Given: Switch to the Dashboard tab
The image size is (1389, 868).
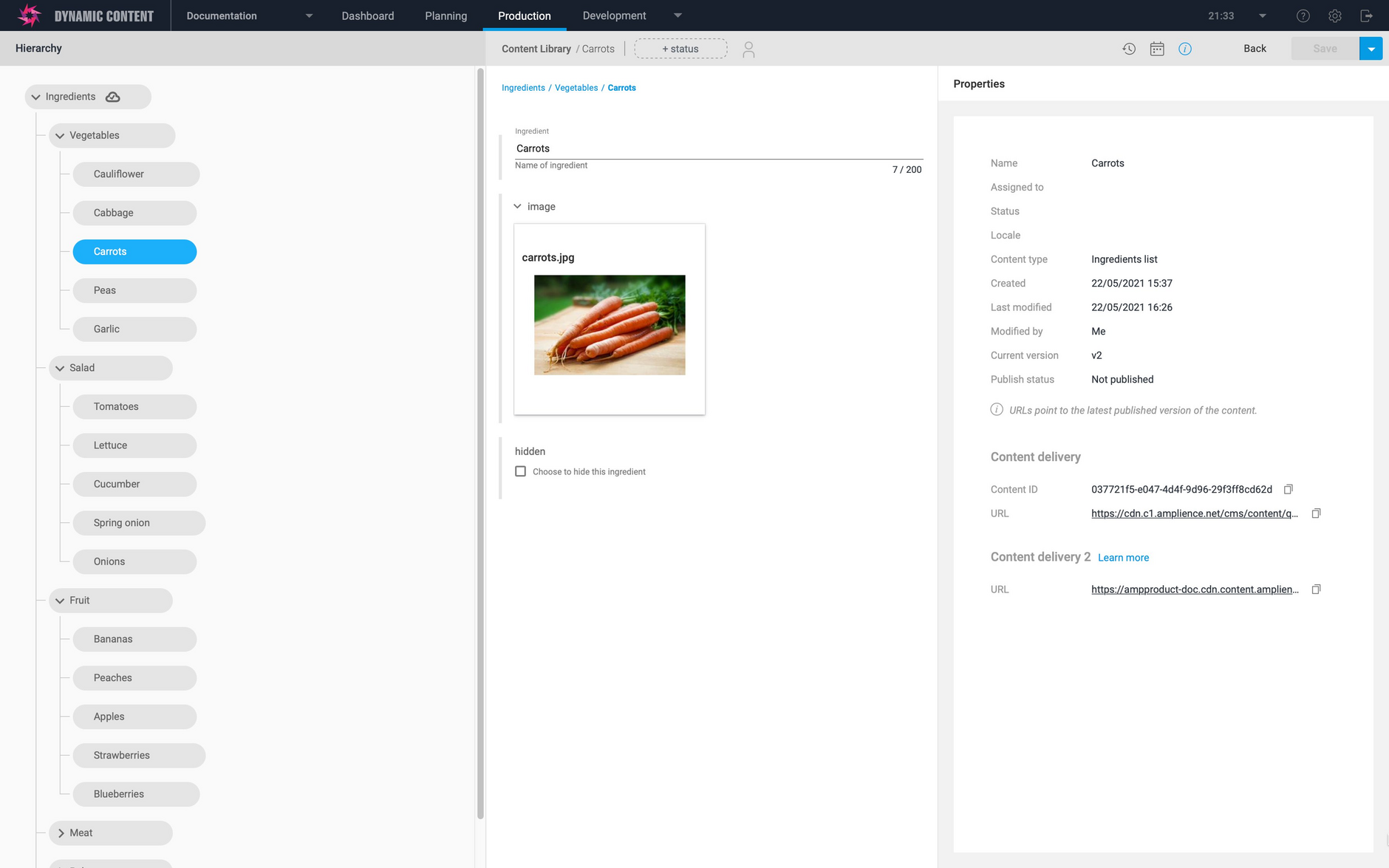Looking at the screenshot, I should click(x=367, y=16).
